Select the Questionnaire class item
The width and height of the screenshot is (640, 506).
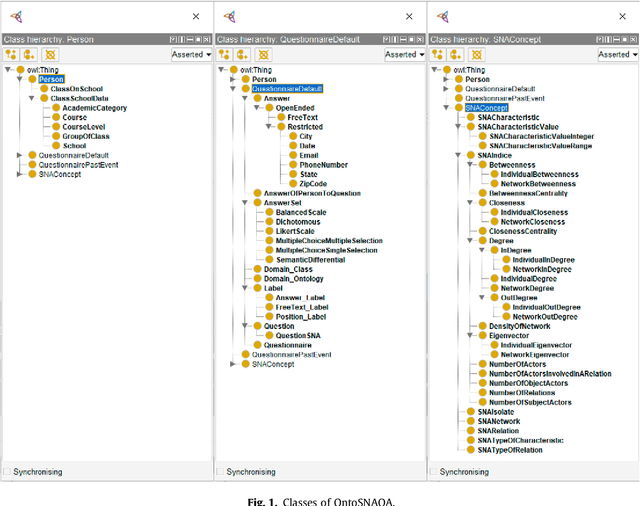pyautogui.click(x=288, y=345)
